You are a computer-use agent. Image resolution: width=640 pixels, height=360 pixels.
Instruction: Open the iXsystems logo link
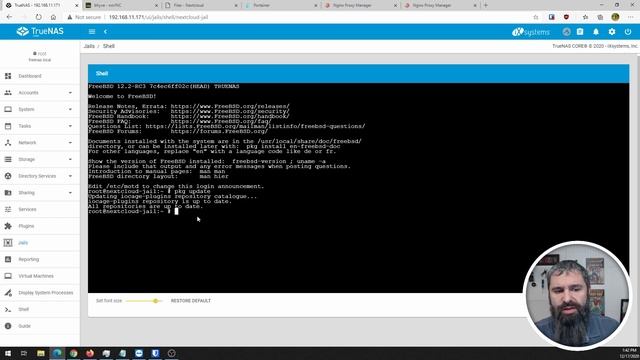(531, 32)
